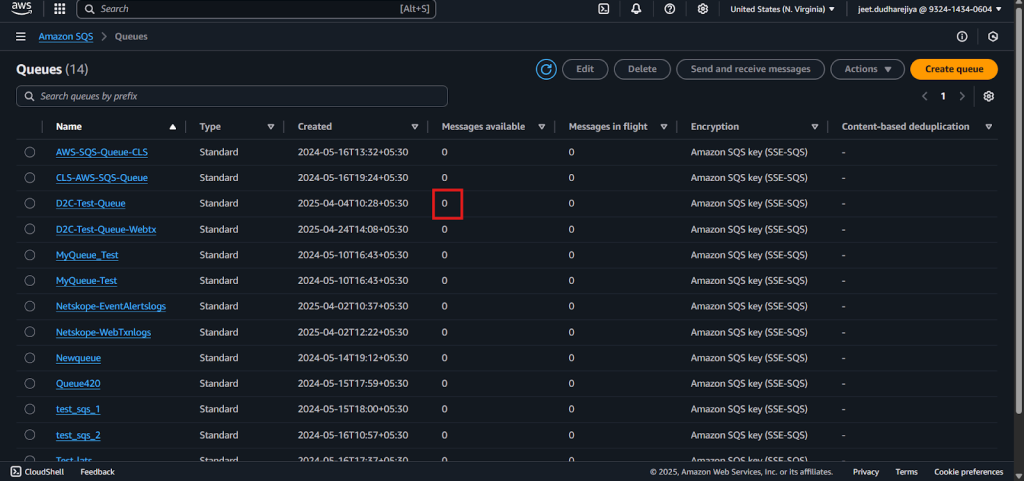
Task: Open the United States (N. Virginia) region selector
Action: coord(782,9)
